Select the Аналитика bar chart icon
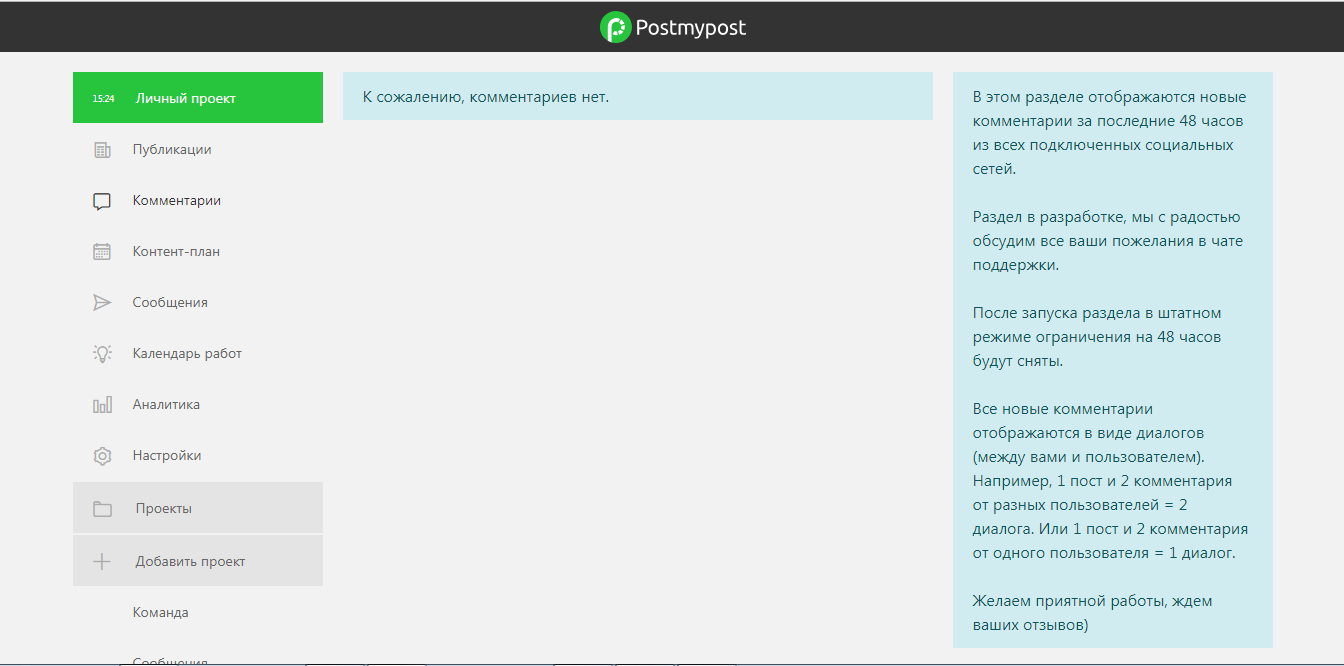Image resolution: width=1344 pixels, height=666 pixels. 101,404
